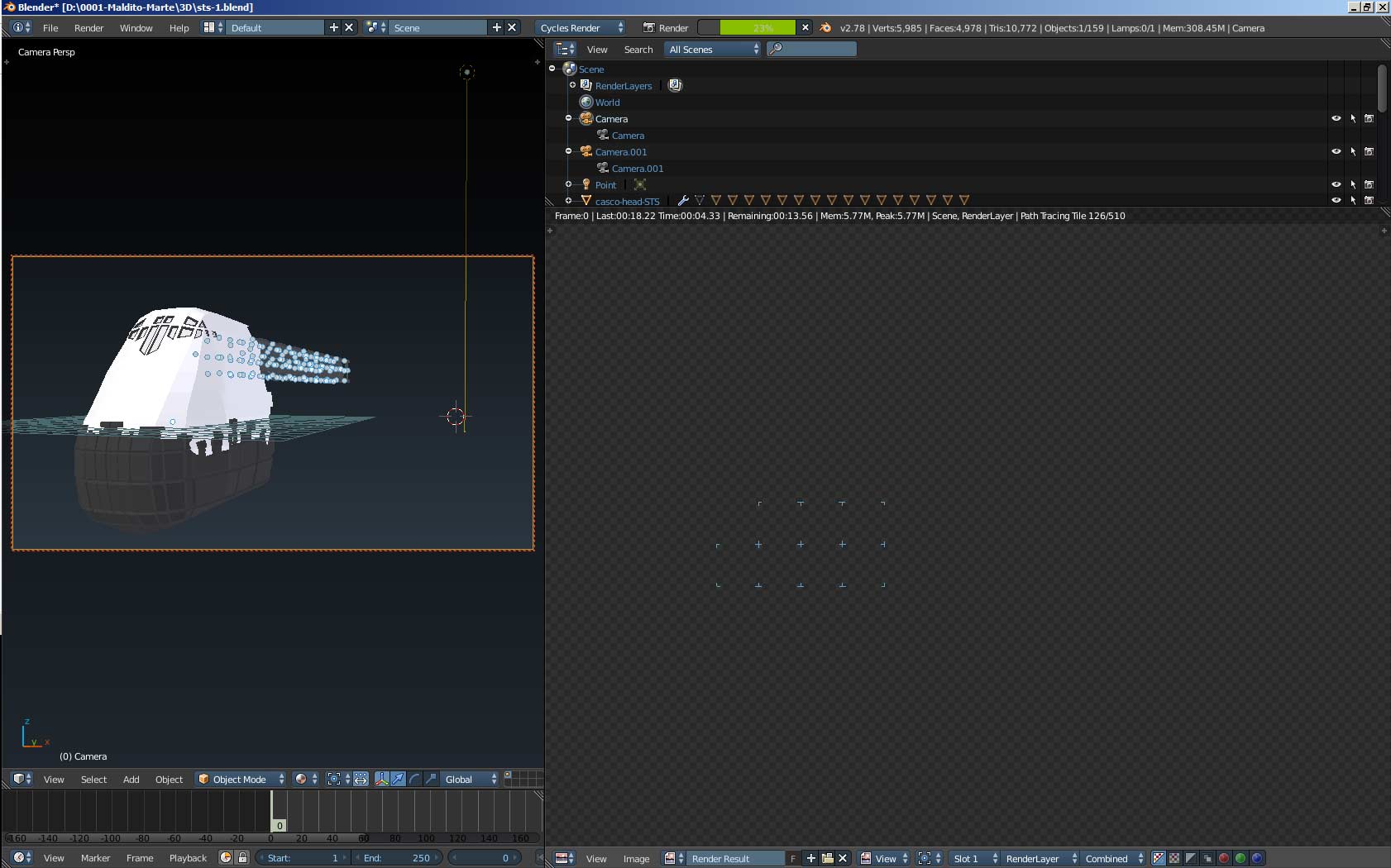The image size is (1391, 868).
Task: Expand the Point lamp tree item
Action: (x=569, y=184)
